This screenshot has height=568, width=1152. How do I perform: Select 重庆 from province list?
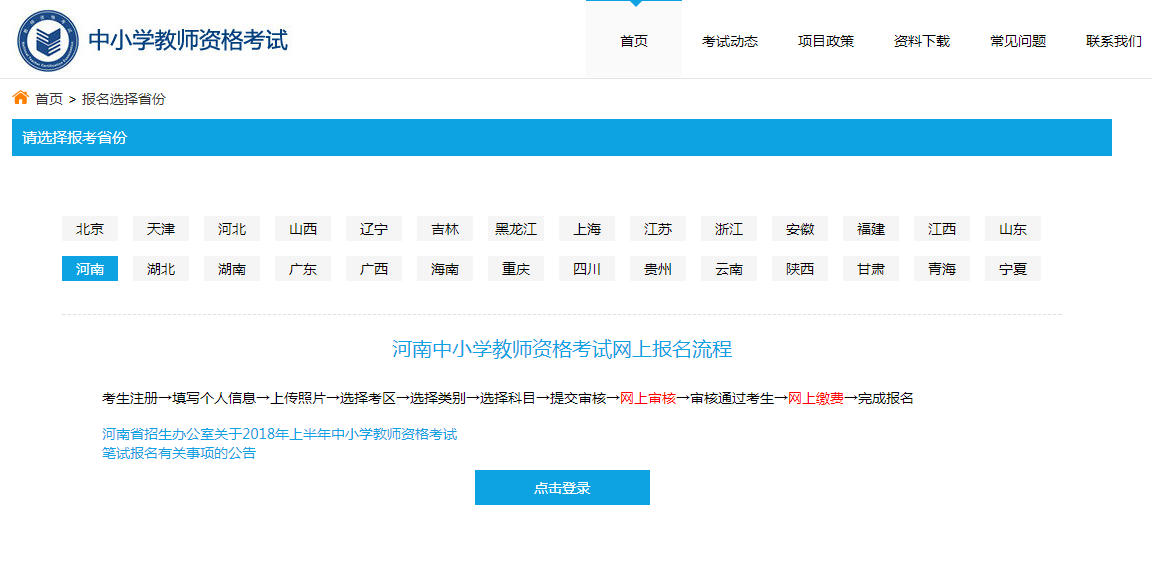(x=516, y=268)
